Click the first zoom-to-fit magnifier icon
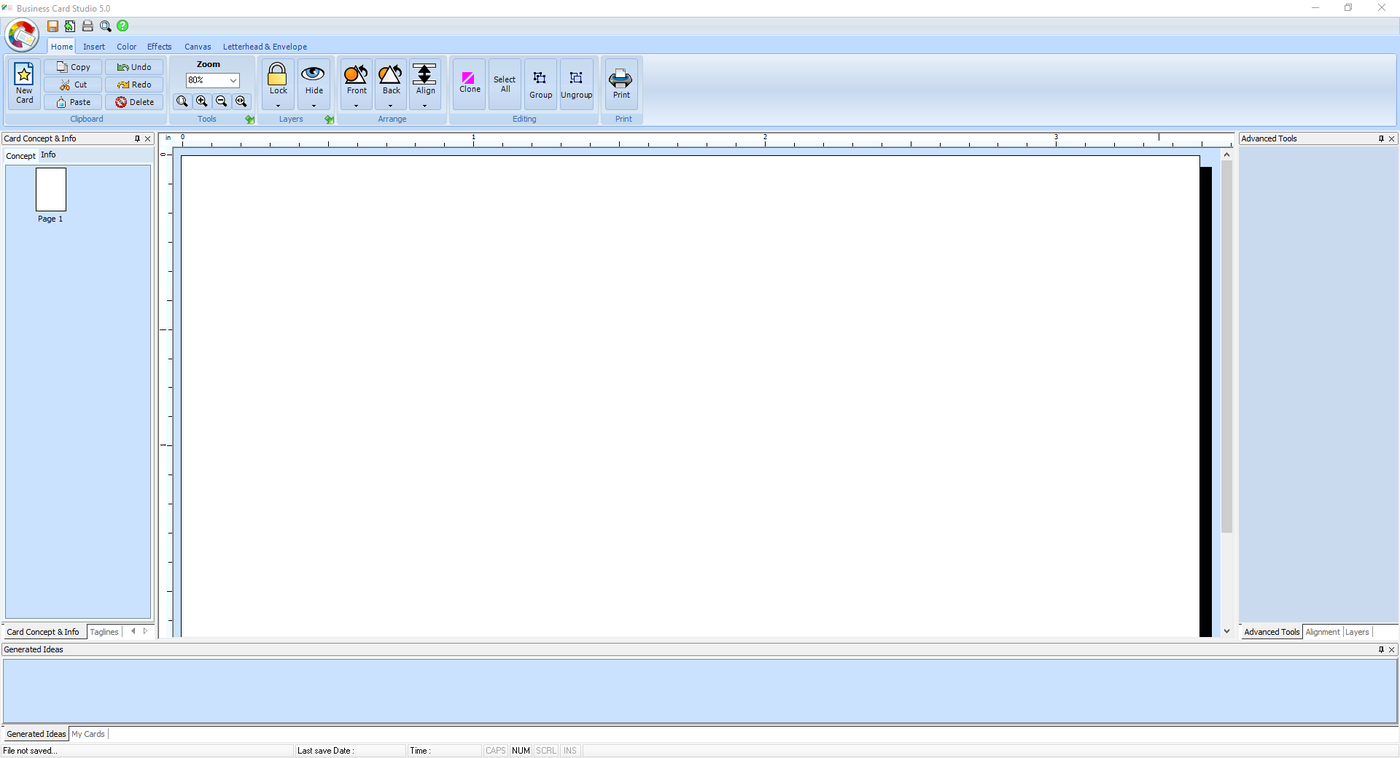 [x=182, y=101]
